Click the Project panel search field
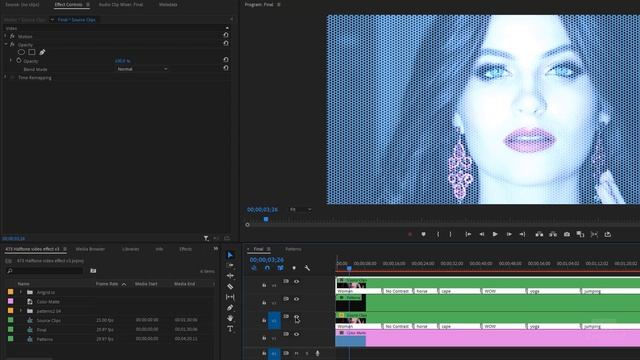 pyautogui.click(x=45, y=271)
